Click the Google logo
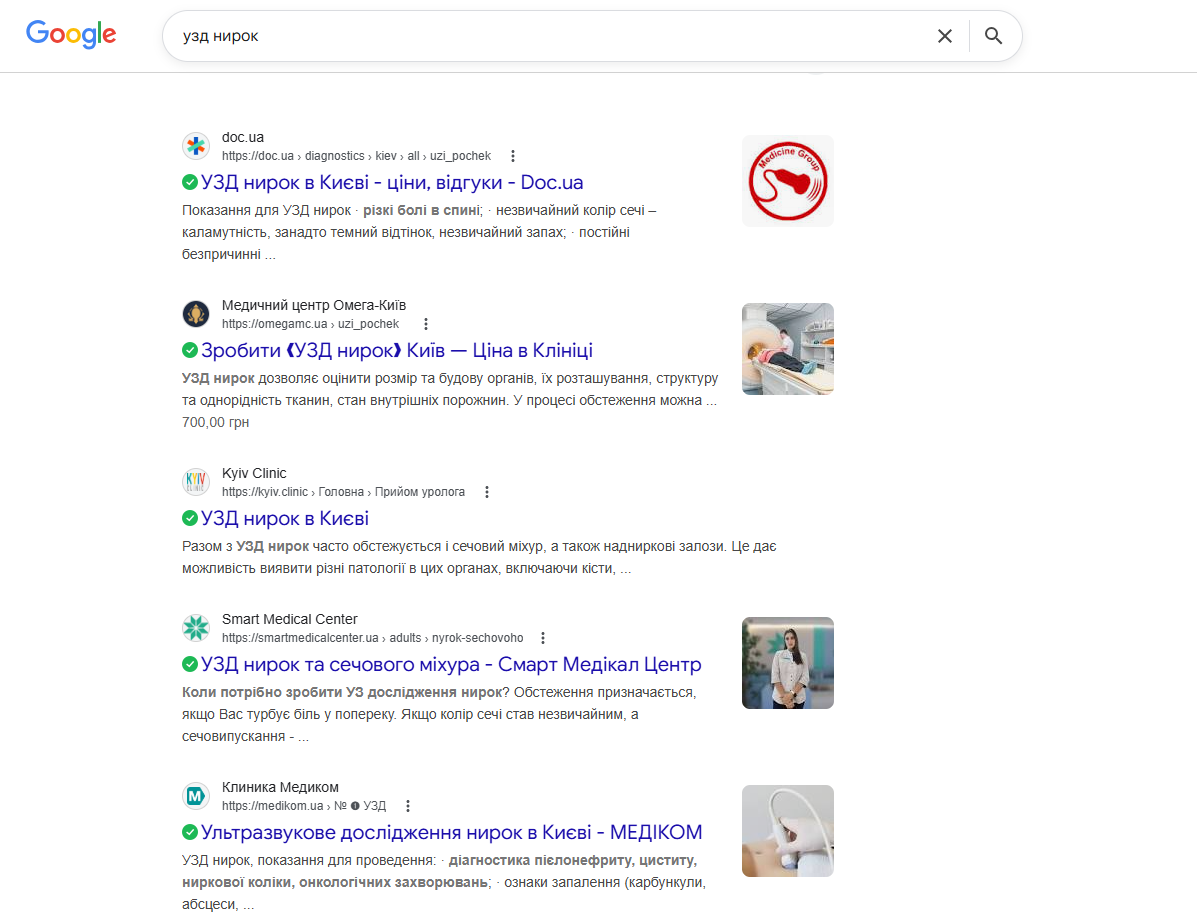This screenshot has height=918, width=1197. [x=71, y=34]
